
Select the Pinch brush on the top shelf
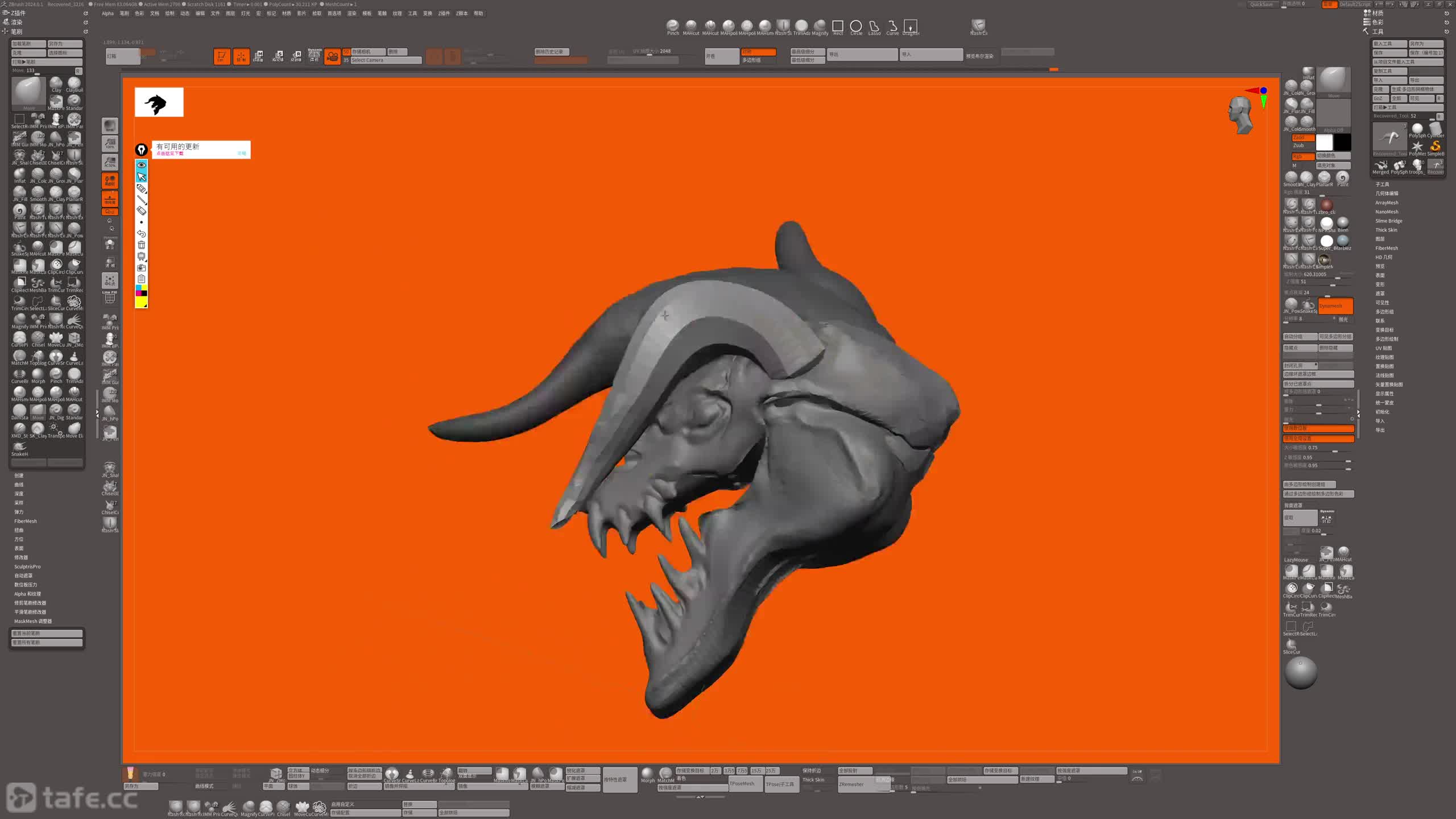click(x=673, y=27)
